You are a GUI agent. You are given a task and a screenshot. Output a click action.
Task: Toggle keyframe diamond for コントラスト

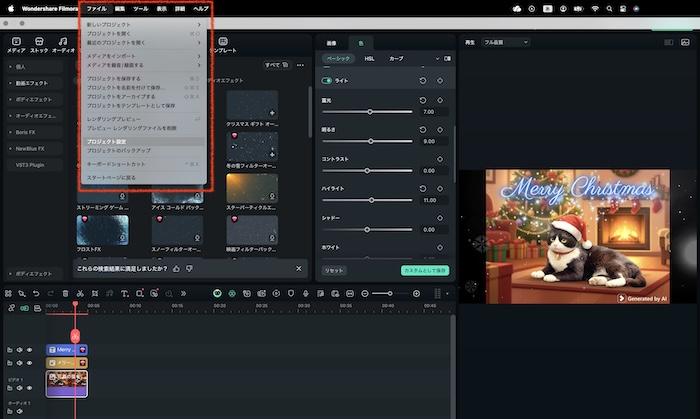pos(440,159)
